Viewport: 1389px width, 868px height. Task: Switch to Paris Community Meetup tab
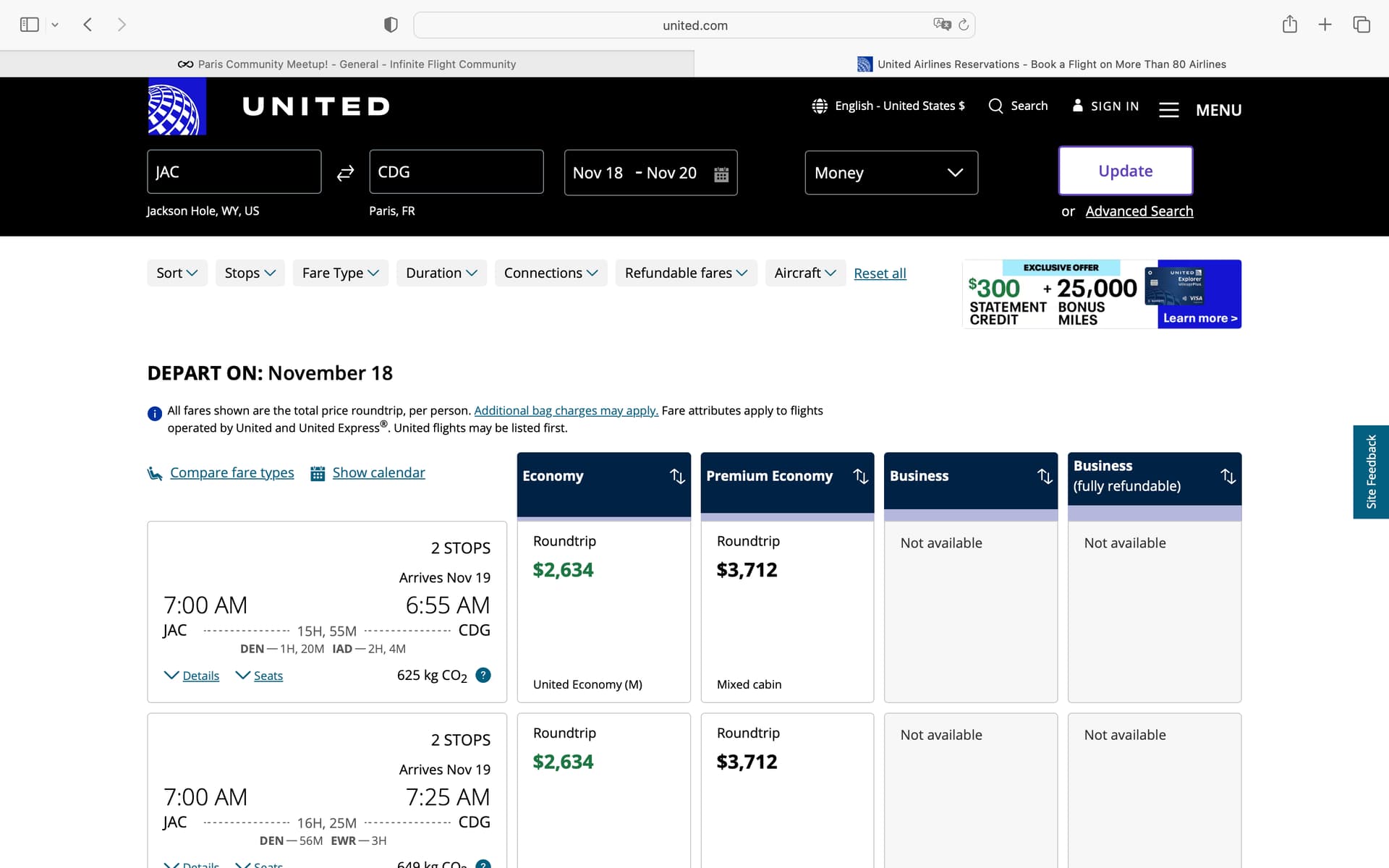(347, 64)
